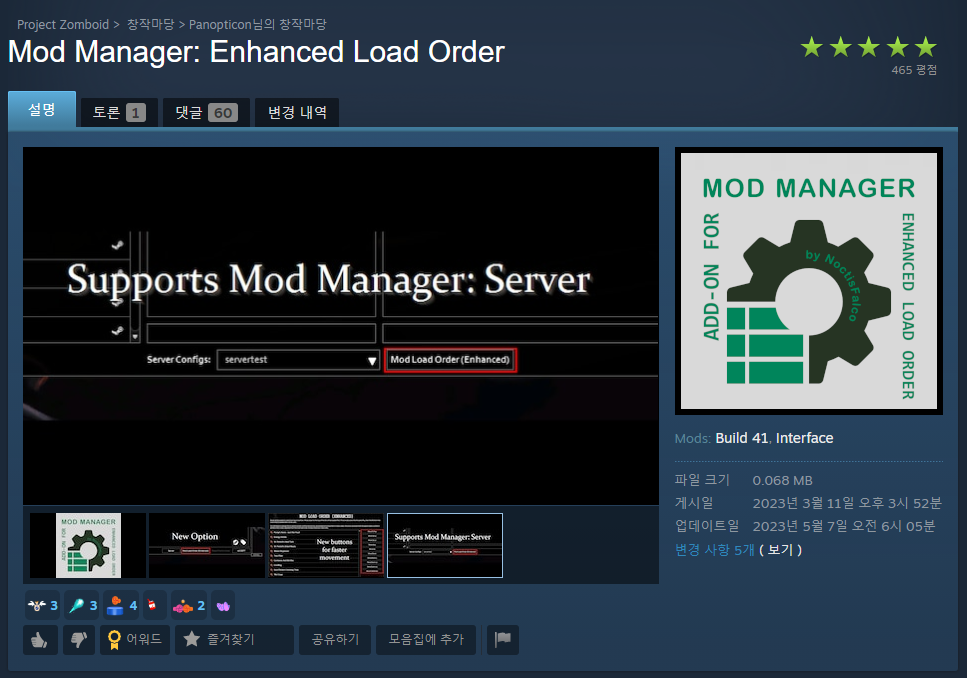Select the Mod Manager logo thumbnail
The image size is (967, 678).
(88, 545)
